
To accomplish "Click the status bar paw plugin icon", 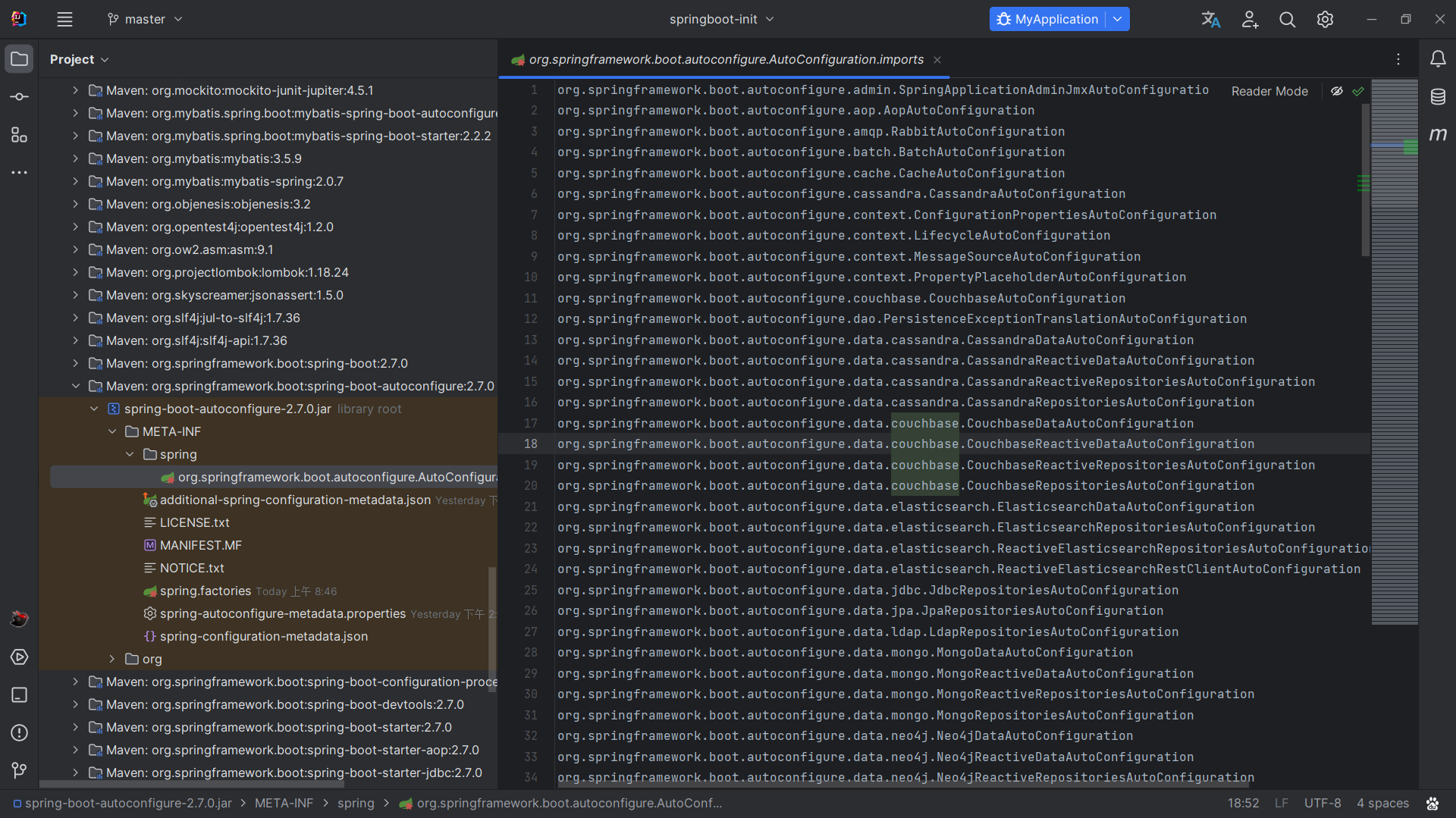I will click(1432, 804).
